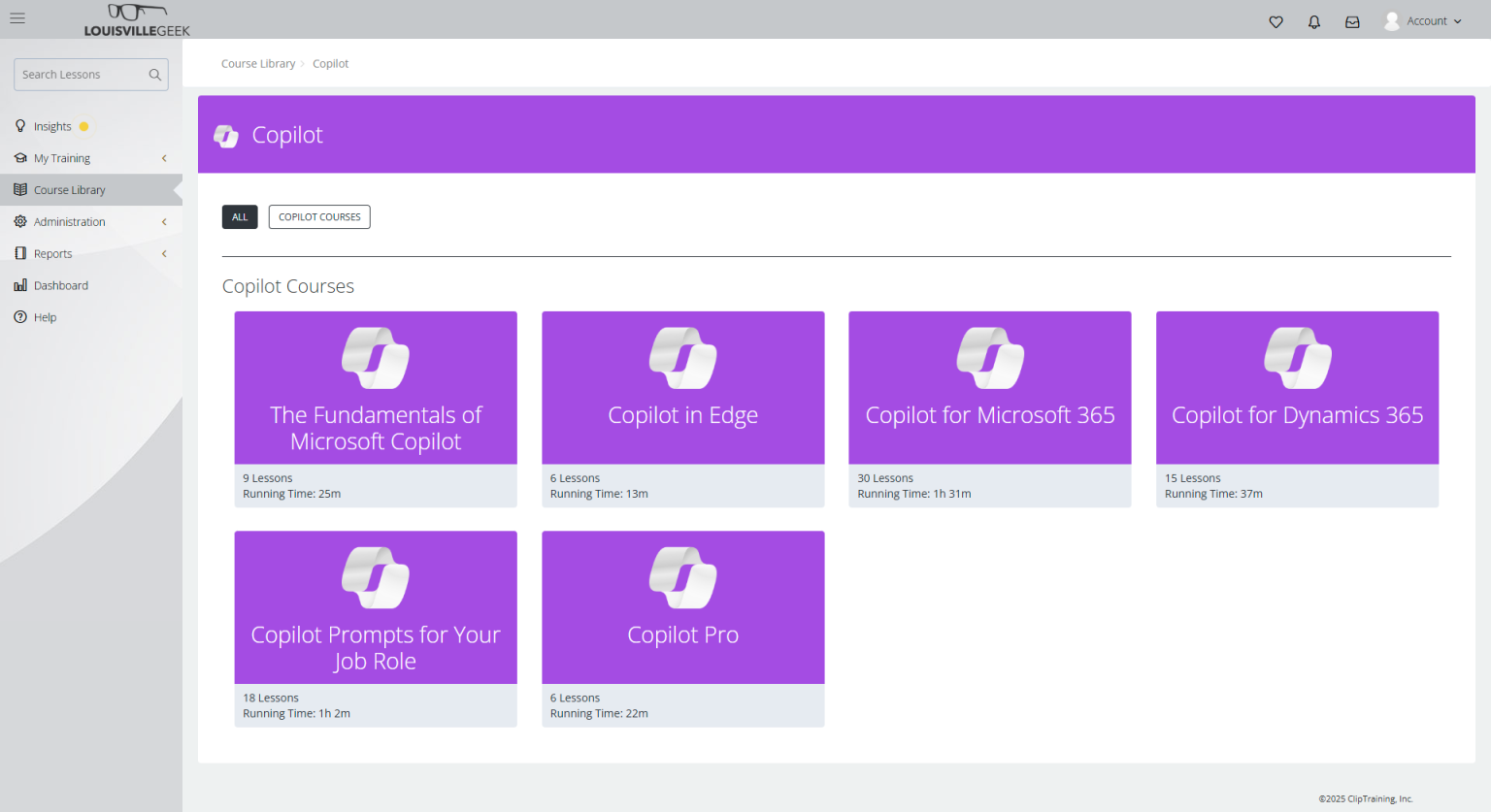1491x812 pixels.
Task: Click the search magnifier icon
Action: tap(154, 74)
